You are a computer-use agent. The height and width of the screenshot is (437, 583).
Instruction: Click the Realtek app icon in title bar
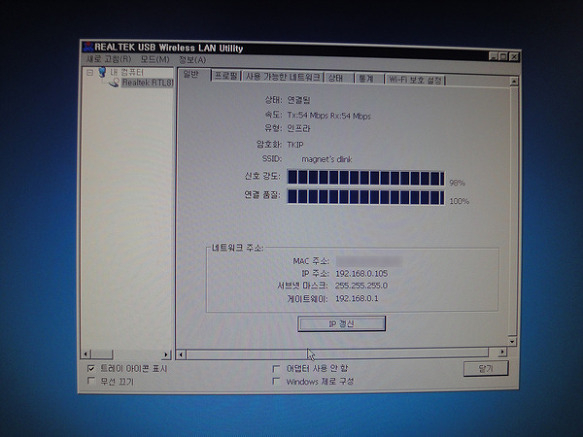[x=88, y=47]
